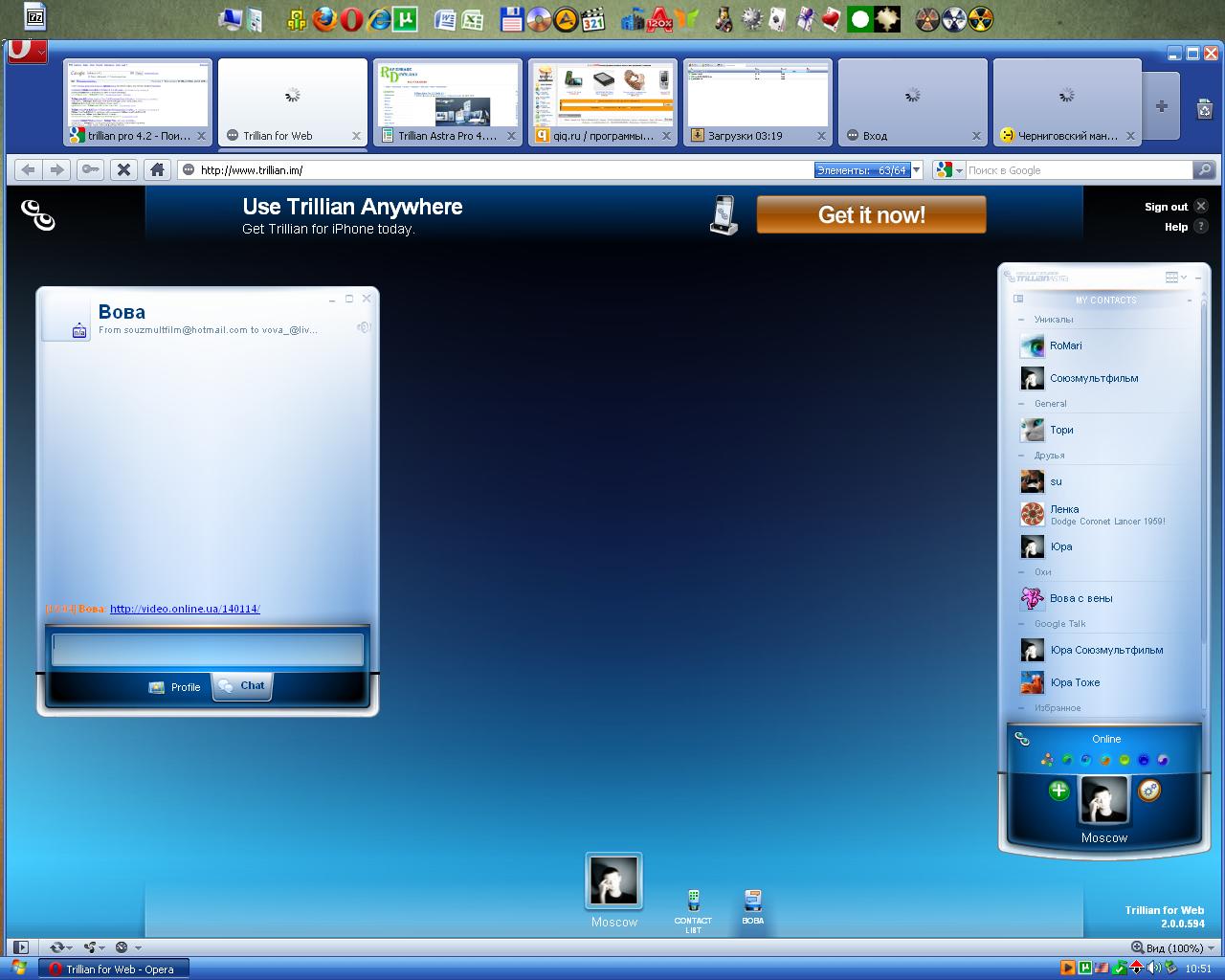
Task: Expand the Избранное contact group
Action: pyautogui.click(x=1021, y=708)
